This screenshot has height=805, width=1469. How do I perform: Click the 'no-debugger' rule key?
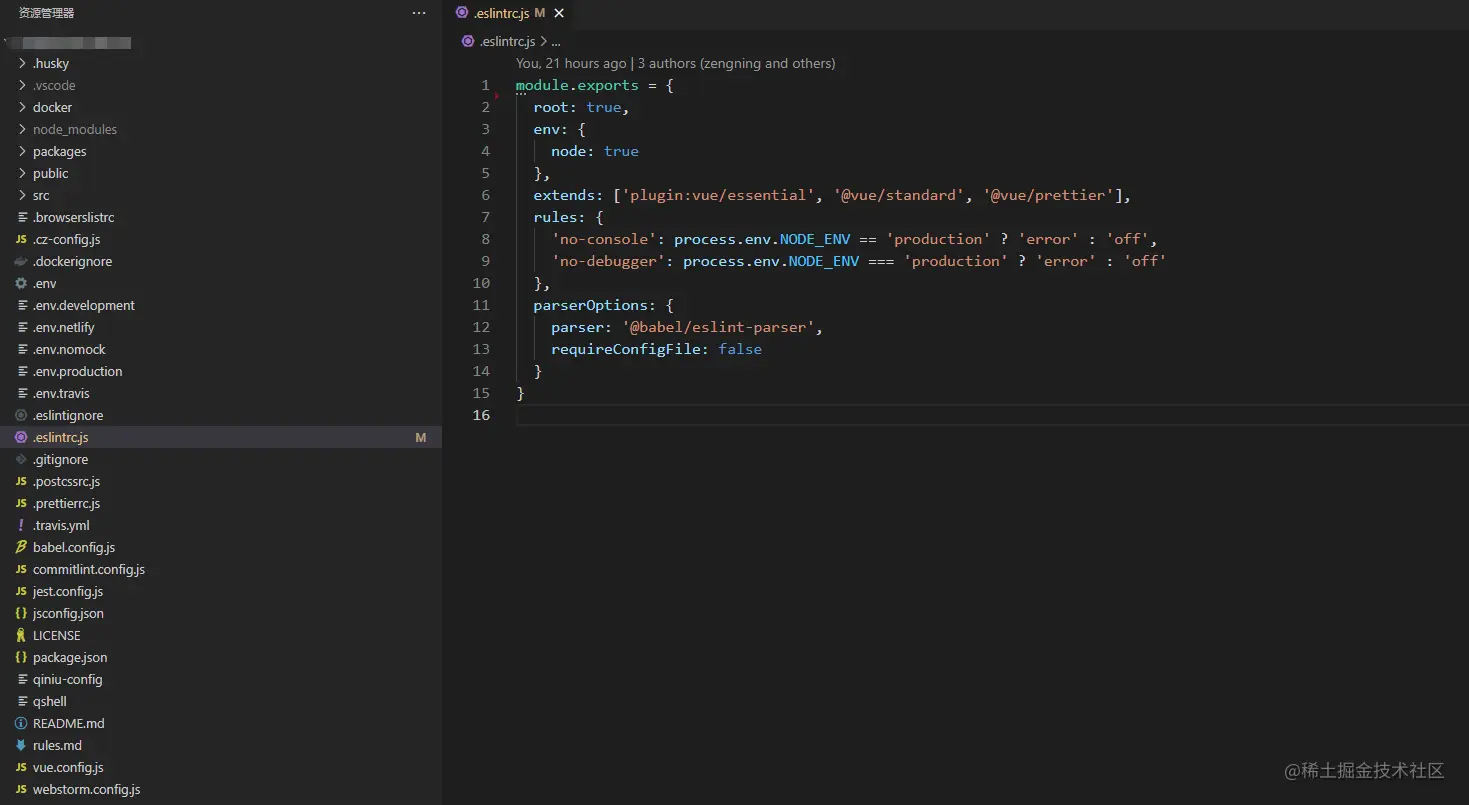[608, 261]
